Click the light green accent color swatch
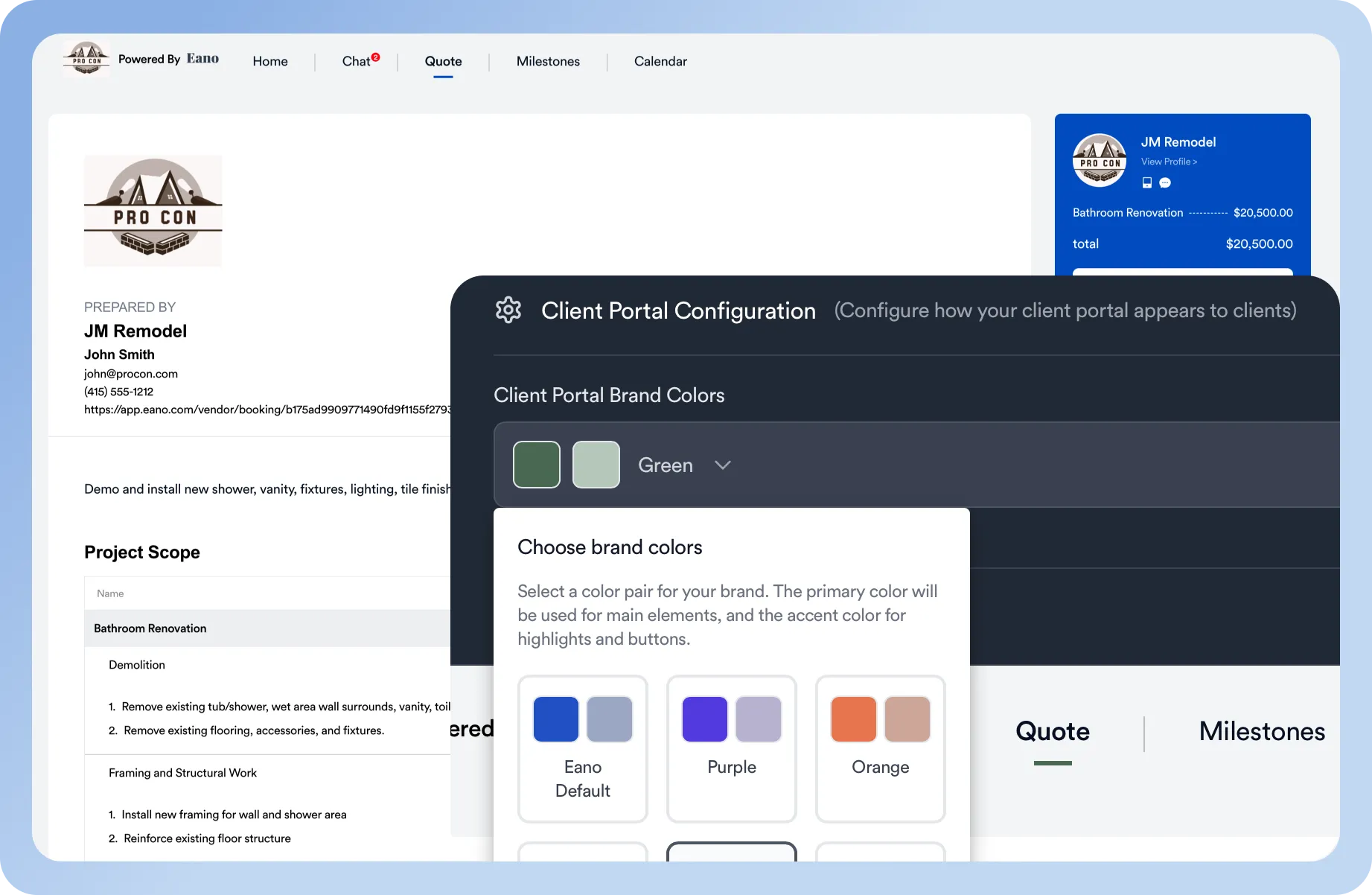The width and height of the screenshot is (1372, 895). click(x=596, y=465)
